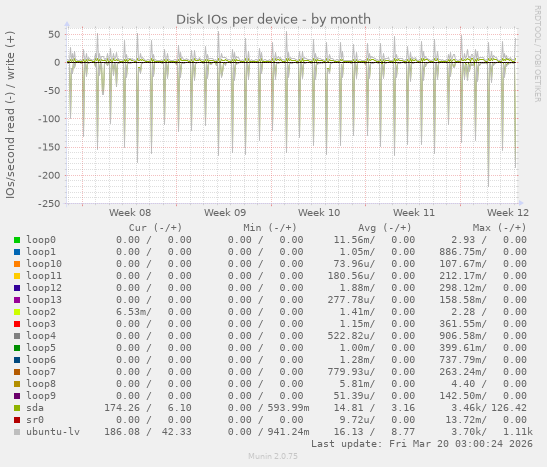Click the loop3 red legend swatch

click(17, 324)
